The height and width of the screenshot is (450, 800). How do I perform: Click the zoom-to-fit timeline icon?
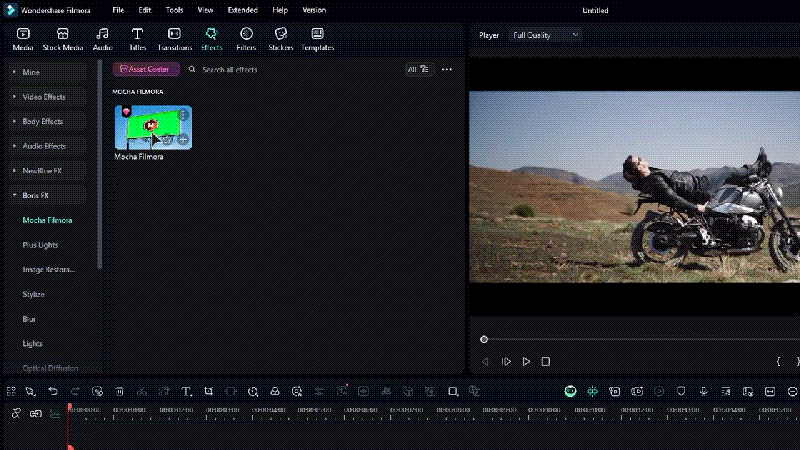(770, 391)
